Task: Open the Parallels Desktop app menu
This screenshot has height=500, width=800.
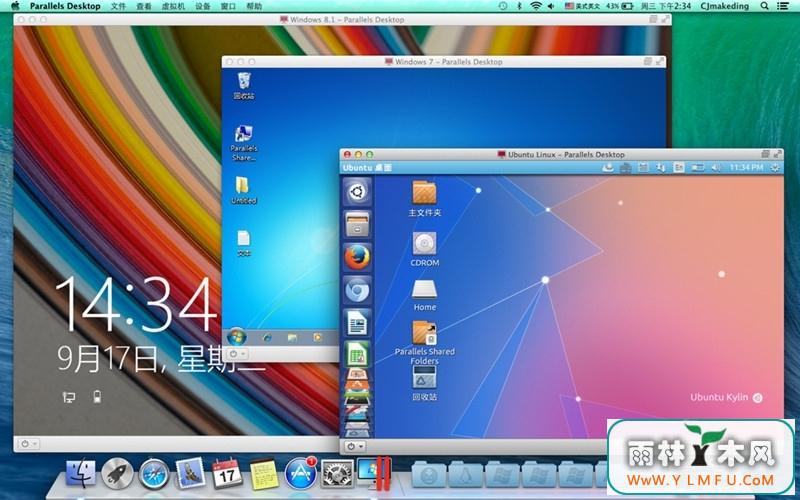Action: pyautogui.click(x=65, y=6)
